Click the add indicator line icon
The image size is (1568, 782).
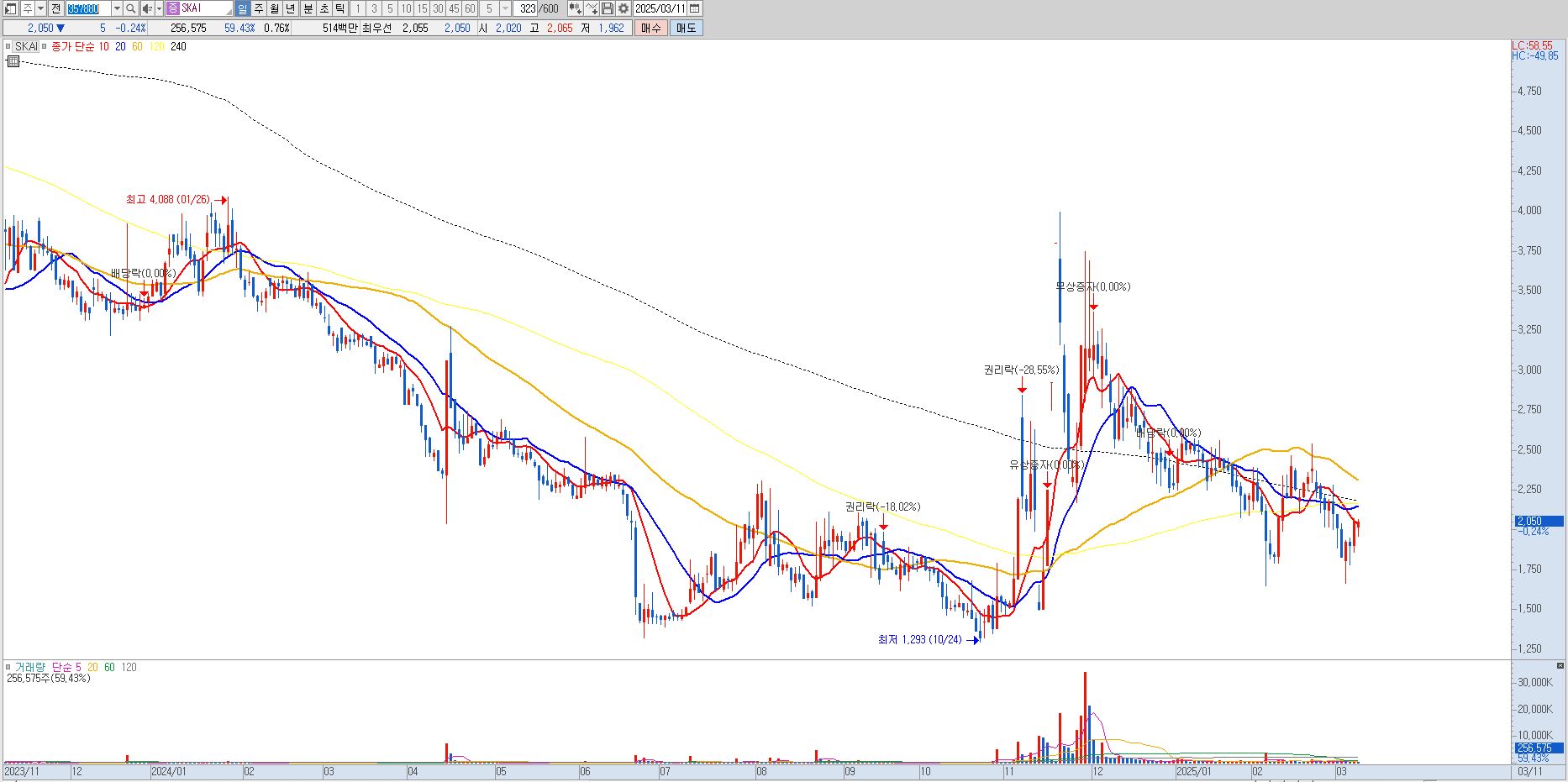click(591, 8)
